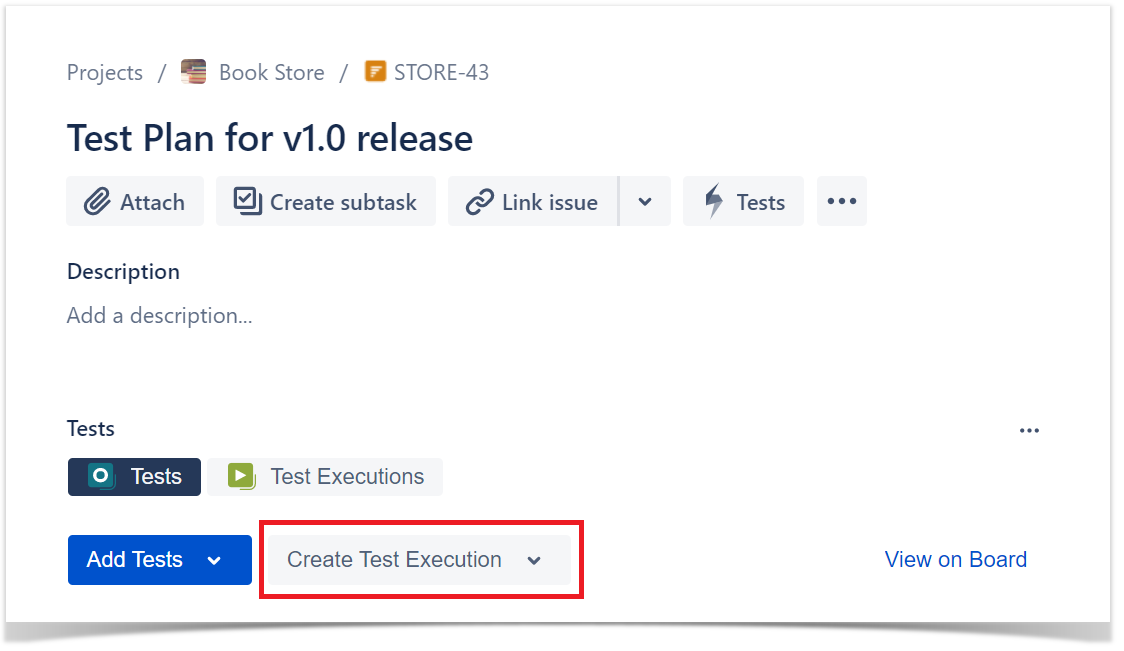Image resolution: width=1124 pixels, height=651 pixels.
Task: Click the subtask checkbox icon
Action: pos(247,201)
